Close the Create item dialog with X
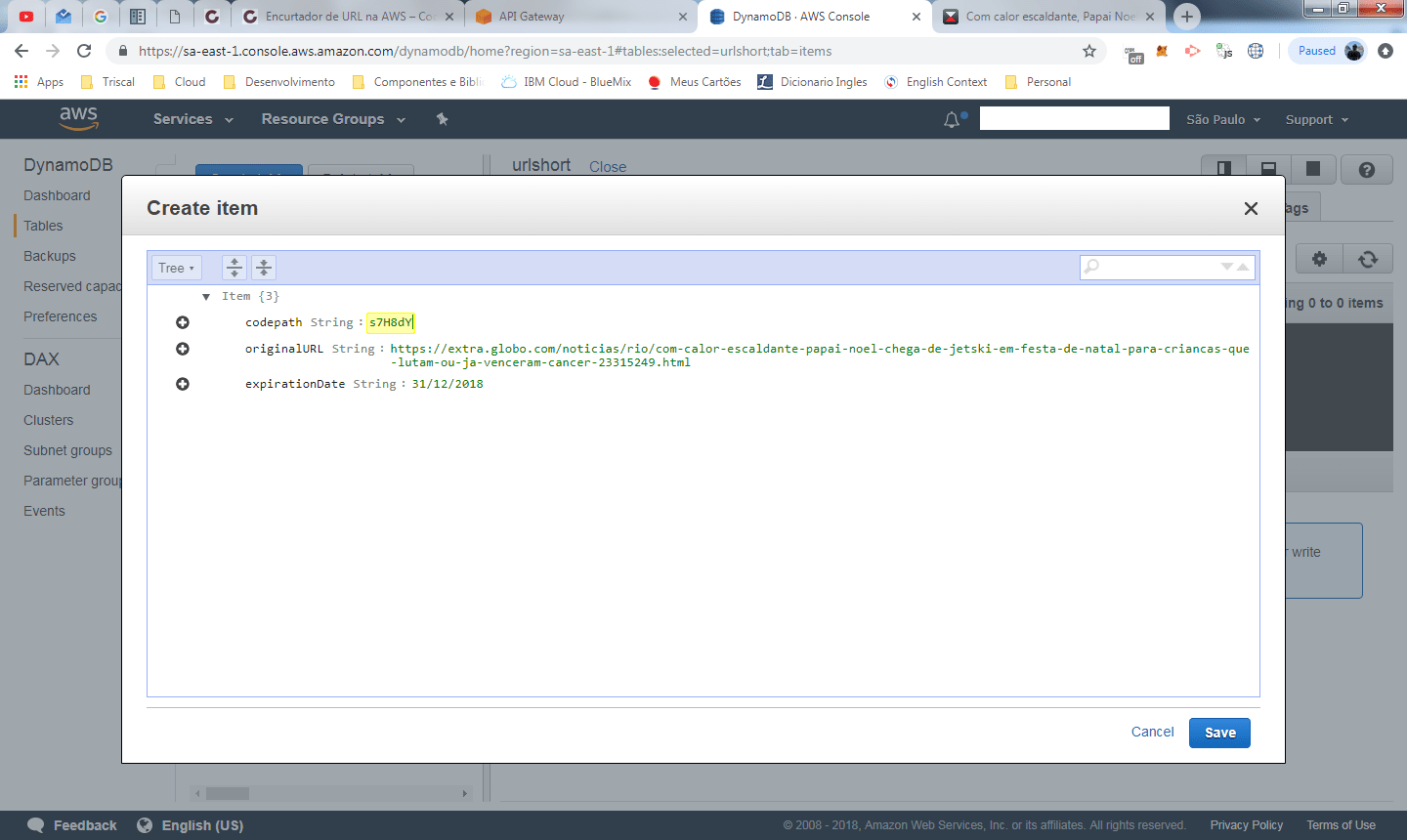1407x840 pixels. click(1251, 208)
